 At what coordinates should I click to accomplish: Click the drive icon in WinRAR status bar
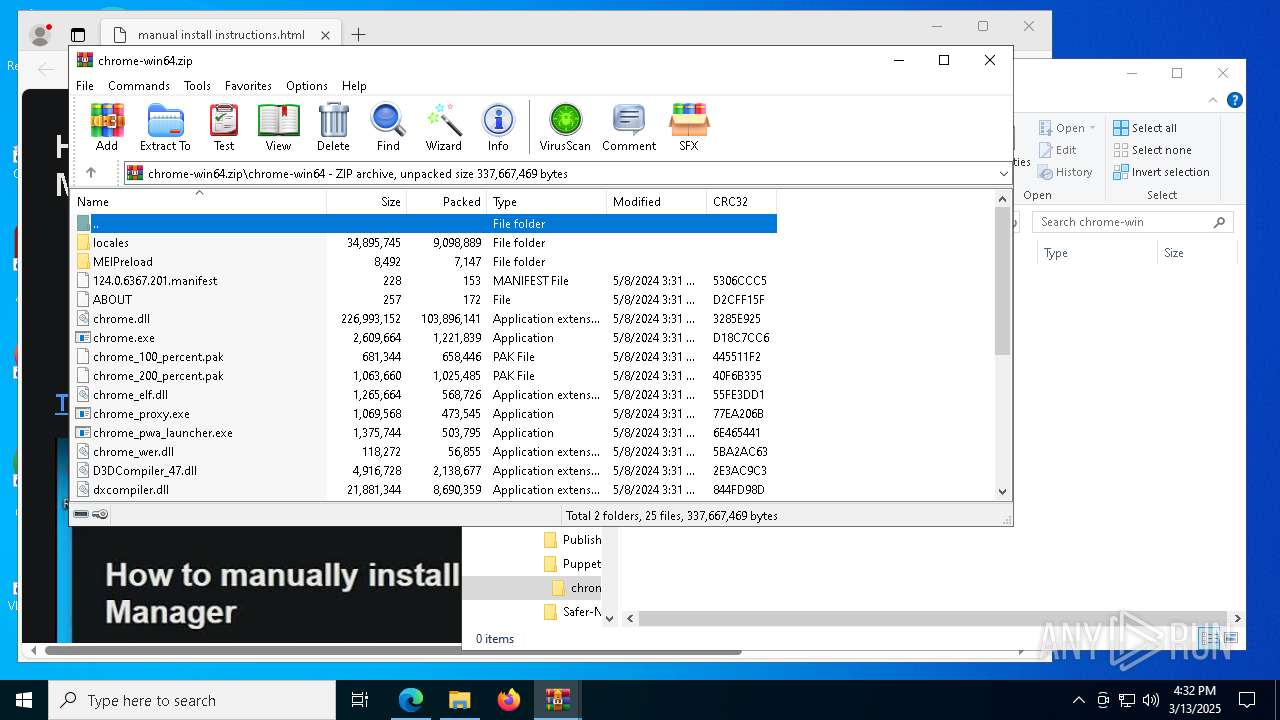(x=81, y=514)
